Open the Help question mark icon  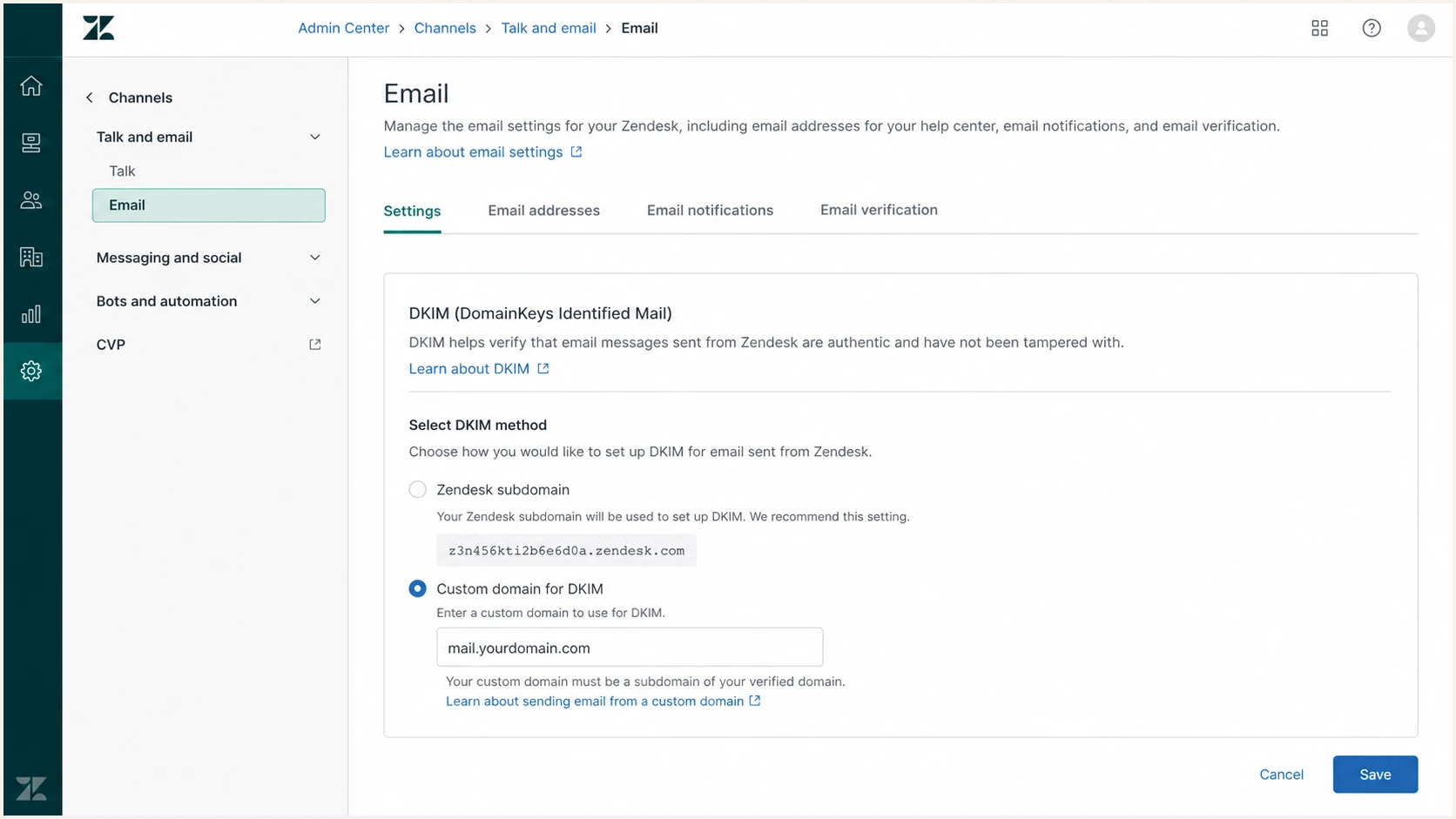click(x=1372, y=28)
